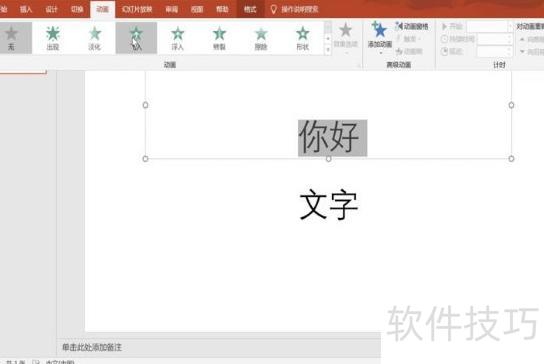The height and width of the screenshot is (364, 544).
Task: Expand the animation gallery with More arrow
Action: click(328, 50)
